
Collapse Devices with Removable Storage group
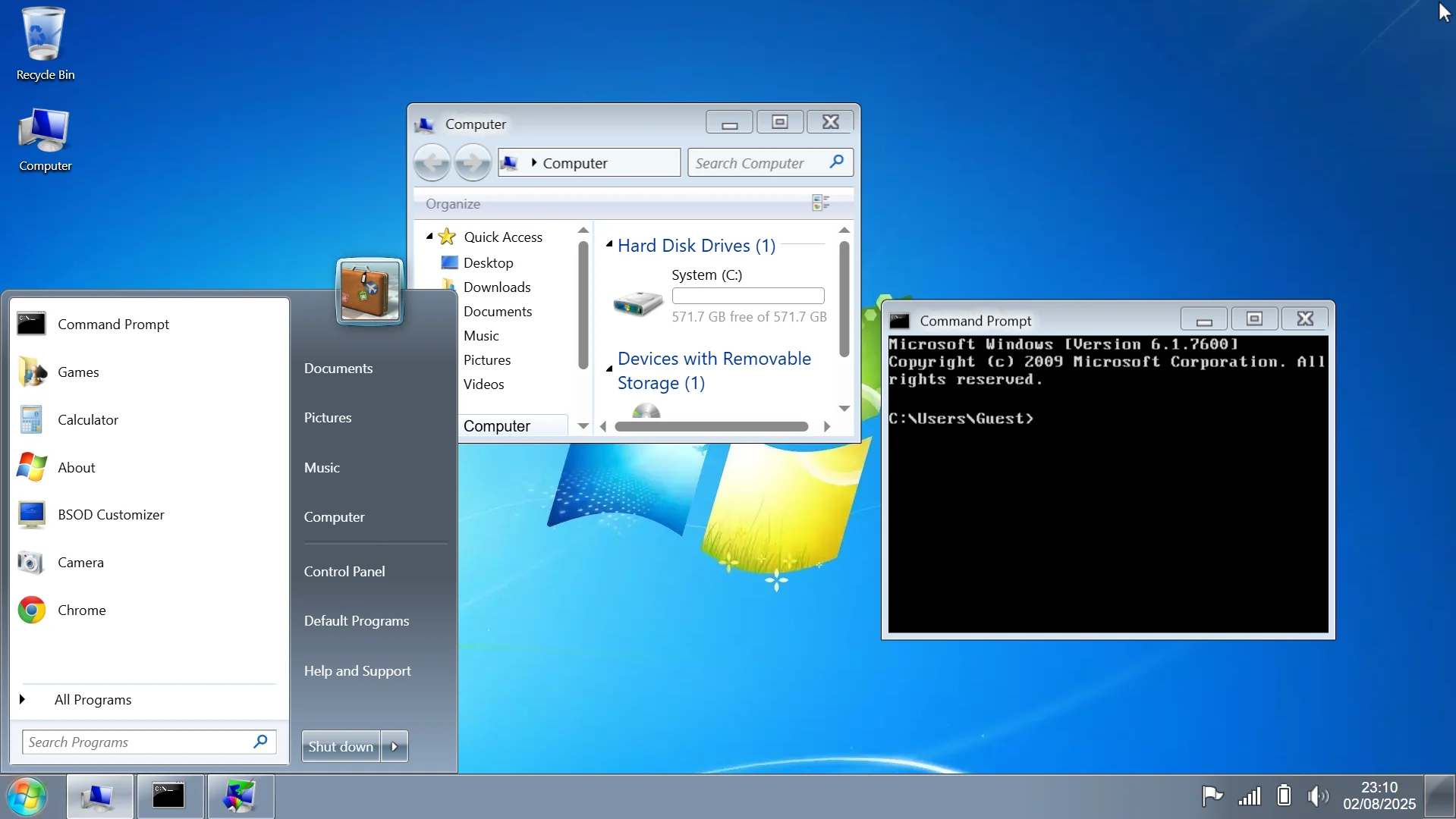coord(609,369)
